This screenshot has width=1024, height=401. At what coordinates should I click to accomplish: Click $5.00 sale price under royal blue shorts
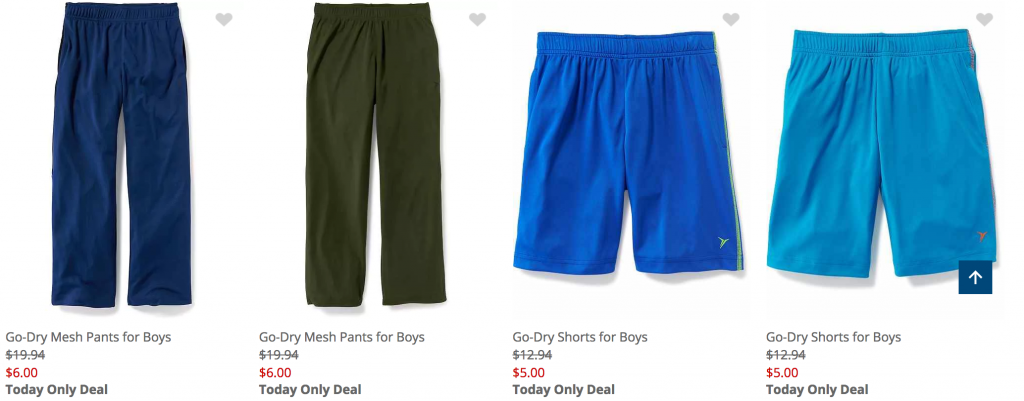click(529, 373)
